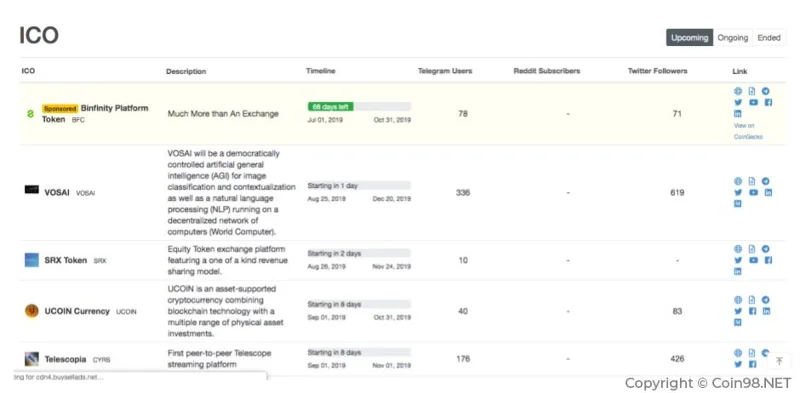This screenshot has height=393, width=800.
Task: Open VOSAI Medium icon
Action: 738,204
